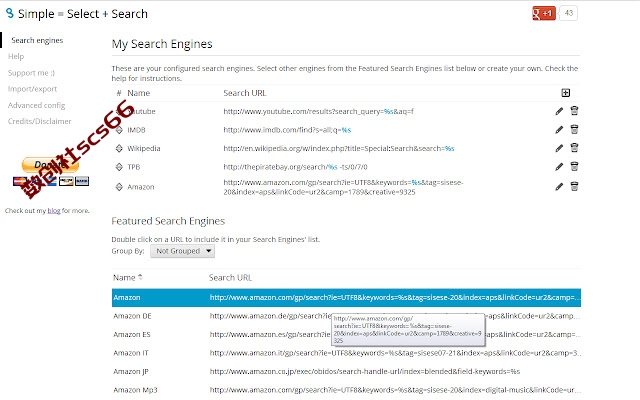Grab the reorder handle next to Amazon
The height and width of the screenshot is (400, 640).
[x=119, y=187]
